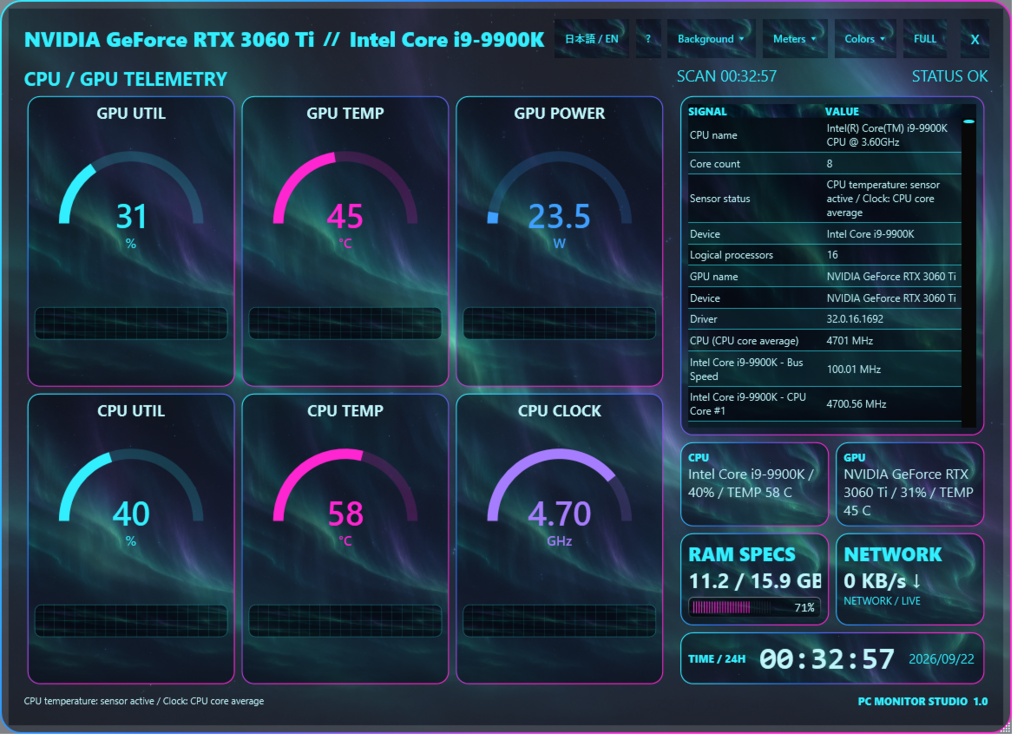
Task: Click the CPU / GPU TELEMETRY heading
Action: click(127, 80)
